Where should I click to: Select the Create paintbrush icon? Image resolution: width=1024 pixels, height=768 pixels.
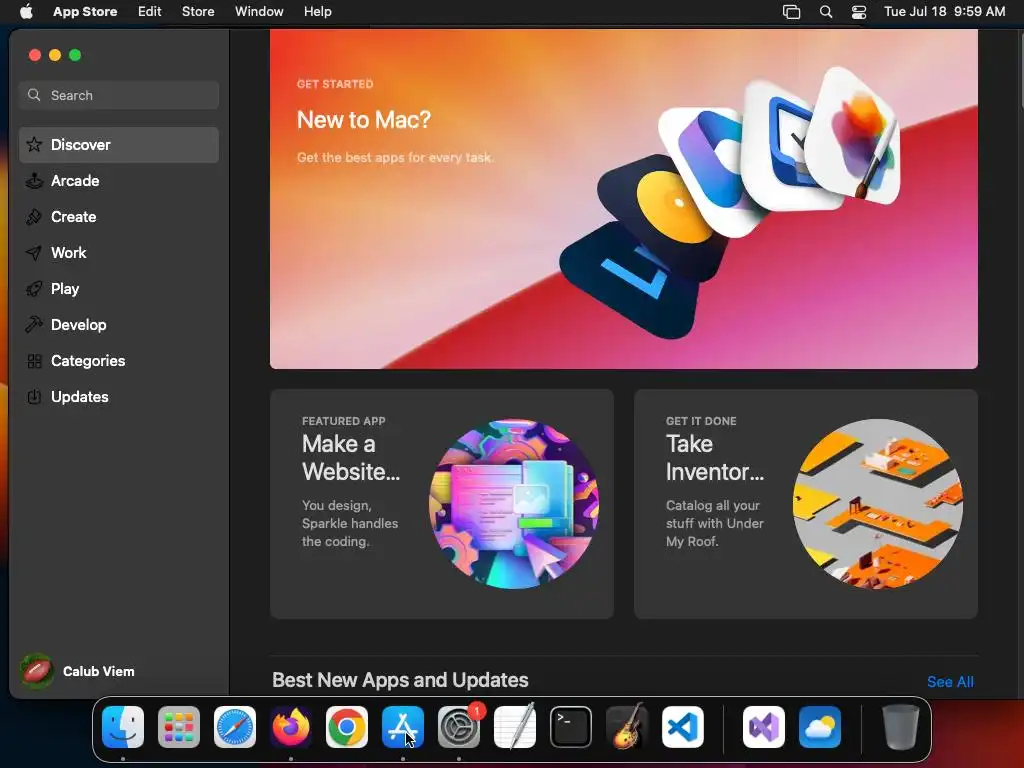[x=34, y=217]
